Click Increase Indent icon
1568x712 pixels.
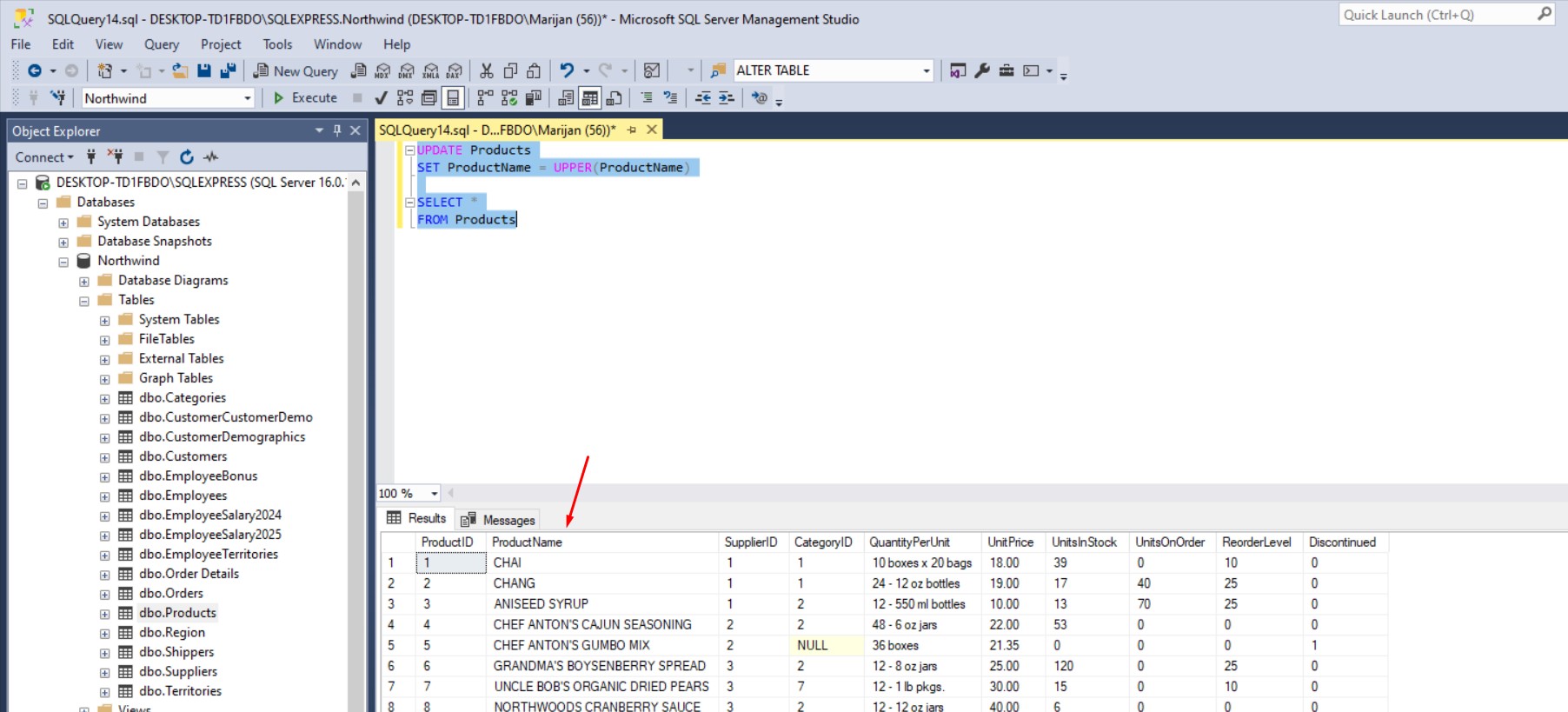point(727,98)
